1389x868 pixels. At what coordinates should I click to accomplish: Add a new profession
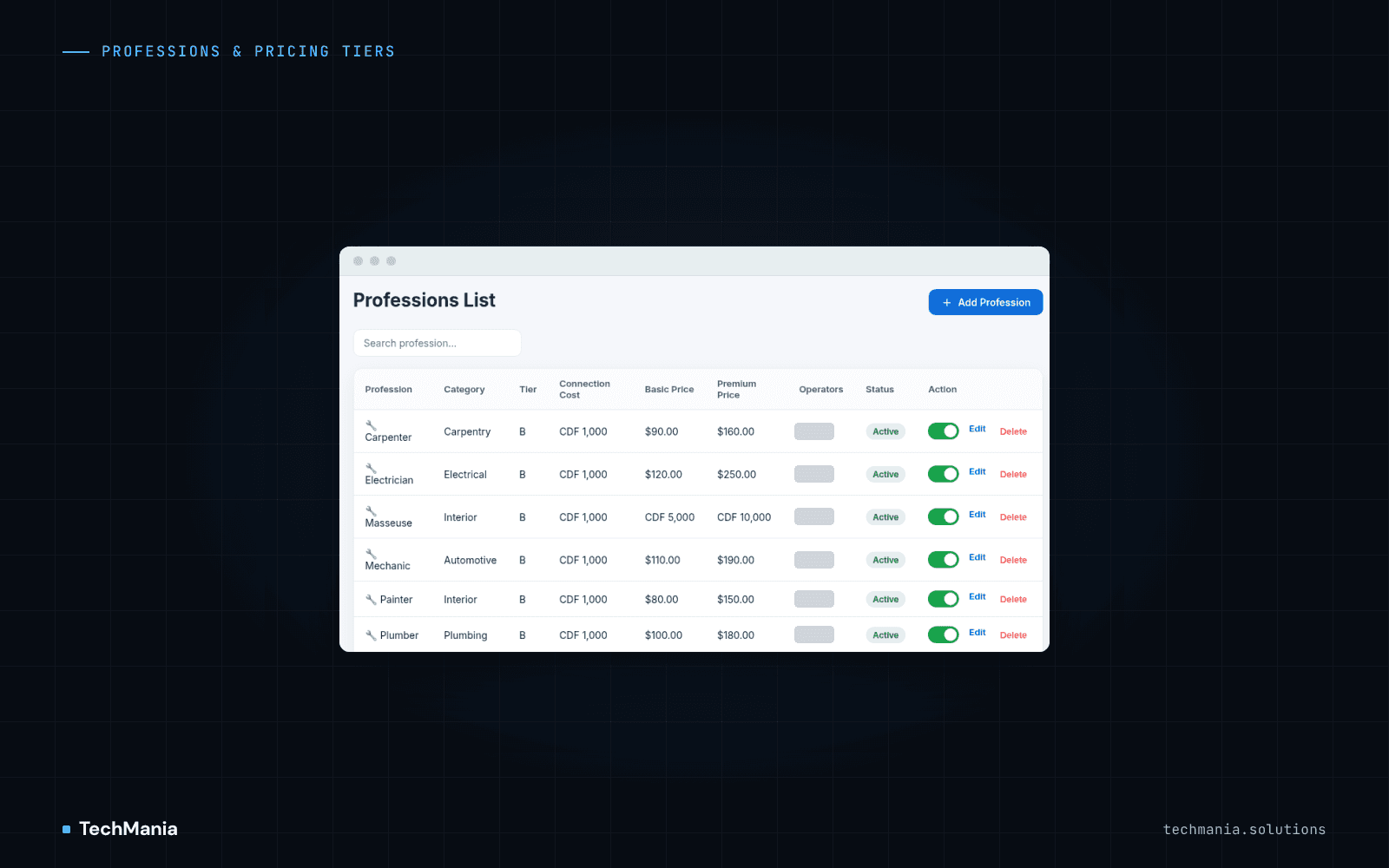(985, 302)
